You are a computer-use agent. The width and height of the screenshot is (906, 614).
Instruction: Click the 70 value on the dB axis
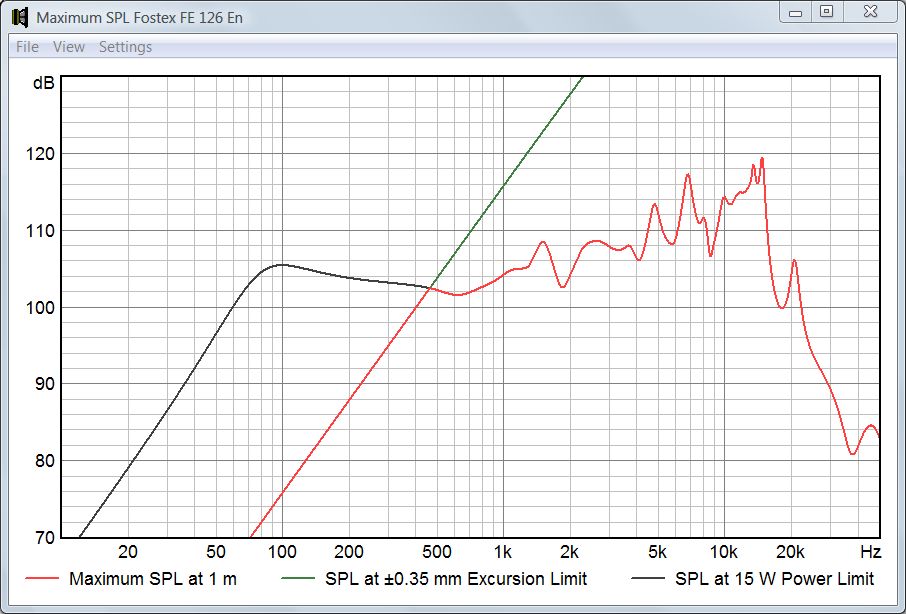tap(43, 538)
